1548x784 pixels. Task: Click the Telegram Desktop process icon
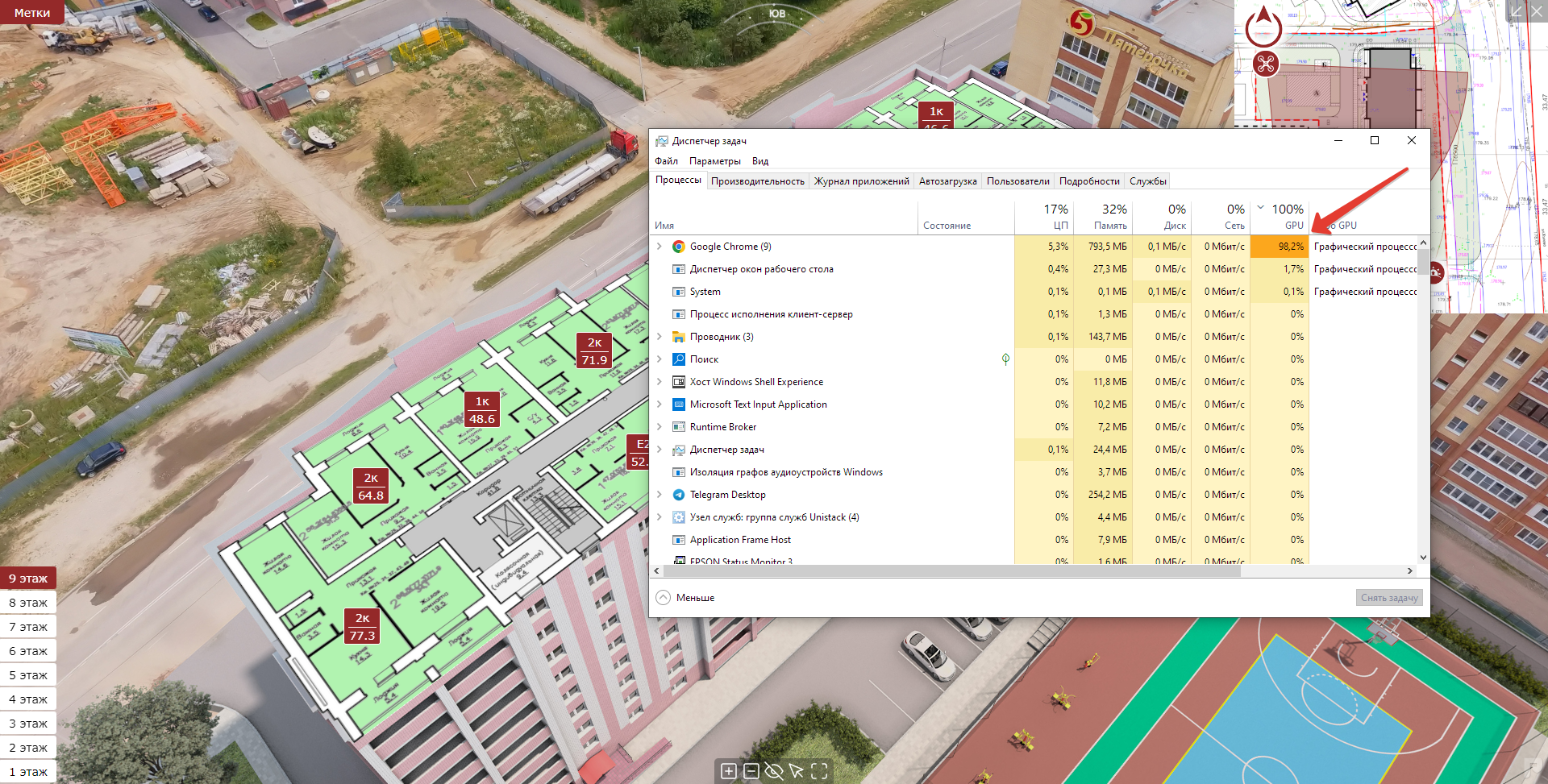tap(679, 495)
